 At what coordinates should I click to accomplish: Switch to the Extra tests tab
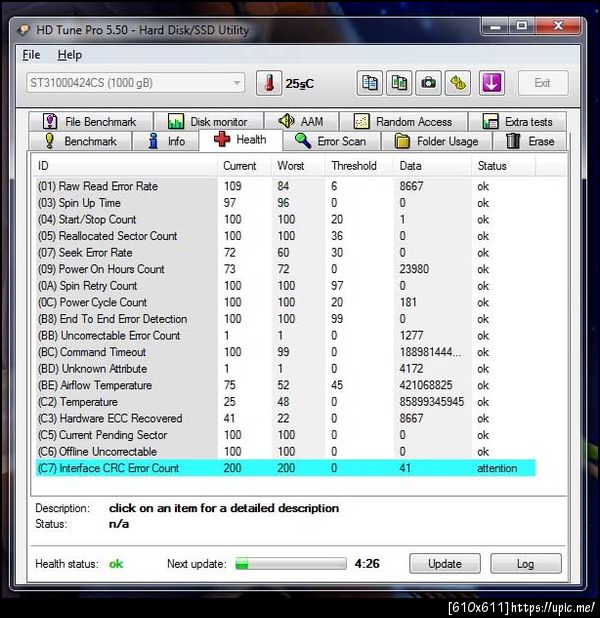(517, 121)
